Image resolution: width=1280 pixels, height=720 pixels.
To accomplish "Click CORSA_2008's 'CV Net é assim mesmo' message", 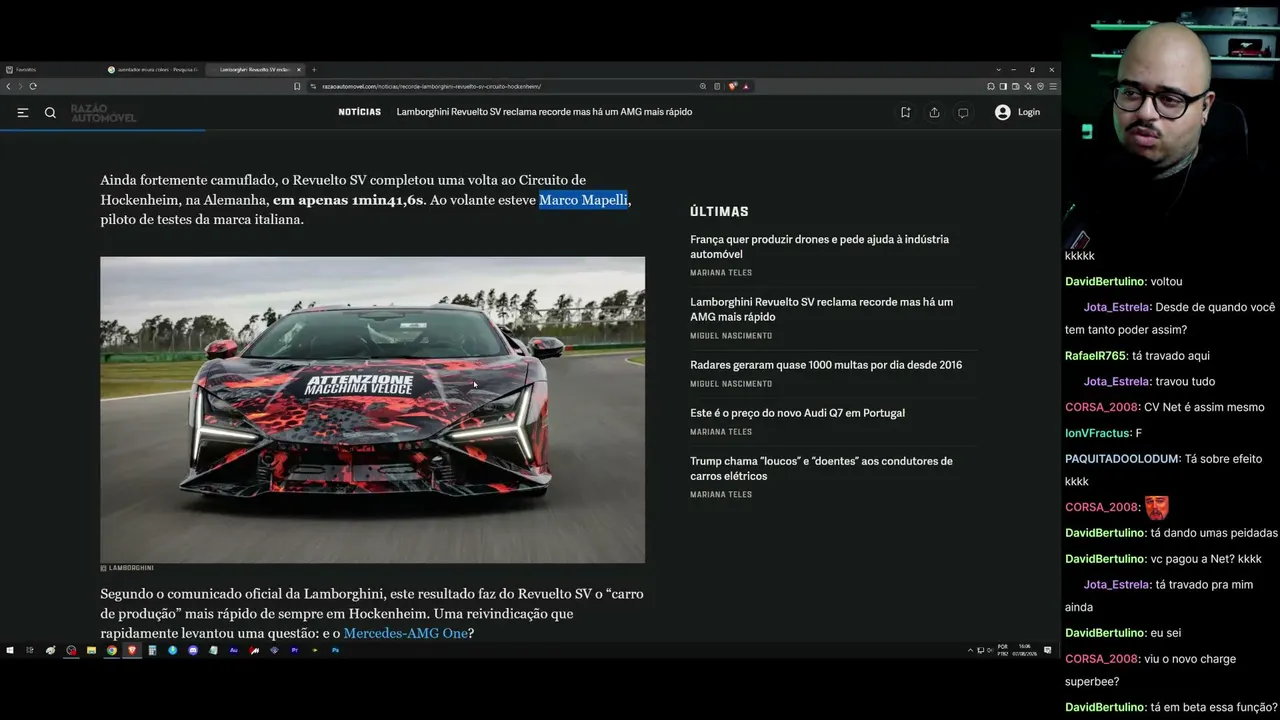I will [x=1204, y=408].
